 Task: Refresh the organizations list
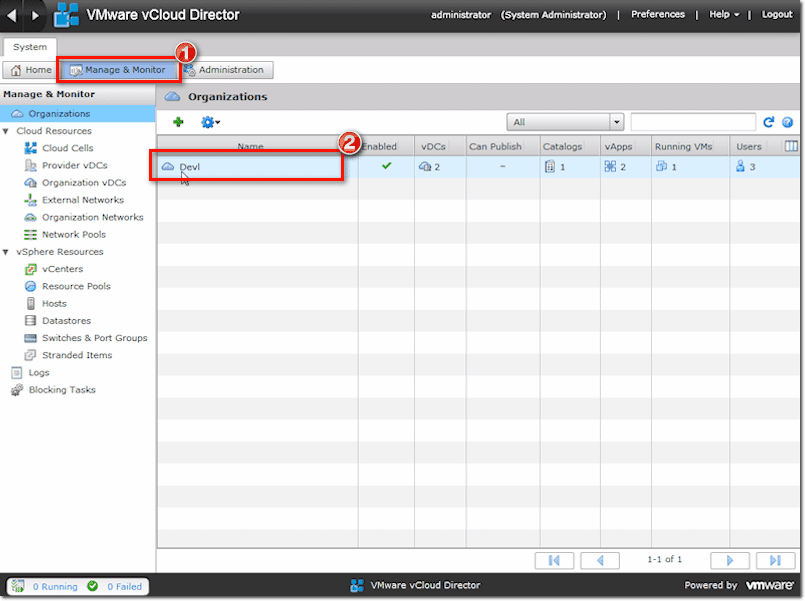click(768, 122)
